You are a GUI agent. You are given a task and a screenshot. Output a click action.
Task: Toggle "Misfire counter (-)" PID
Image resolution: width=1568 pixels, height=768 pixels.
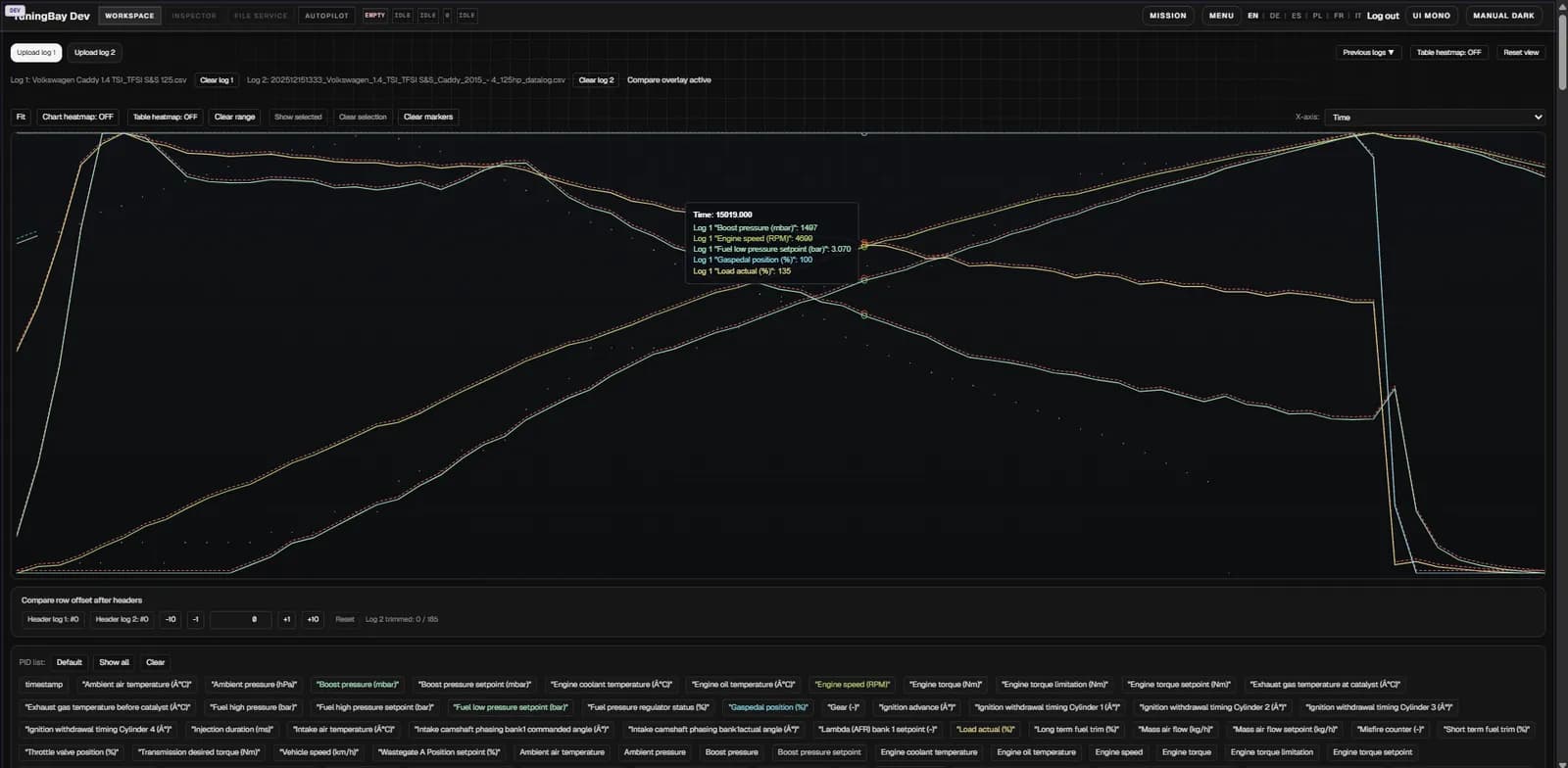click(1391, 730)
